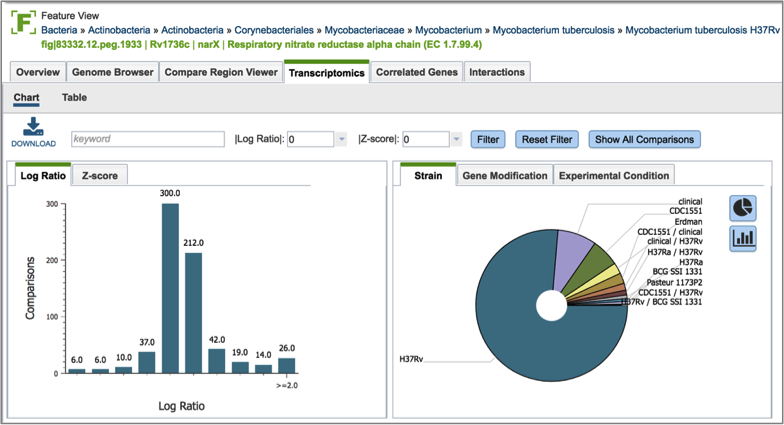The width and height of the screenshot is (784, 425).
Task: Click the H37Rv pie label
Action: [x=411, y=359]
